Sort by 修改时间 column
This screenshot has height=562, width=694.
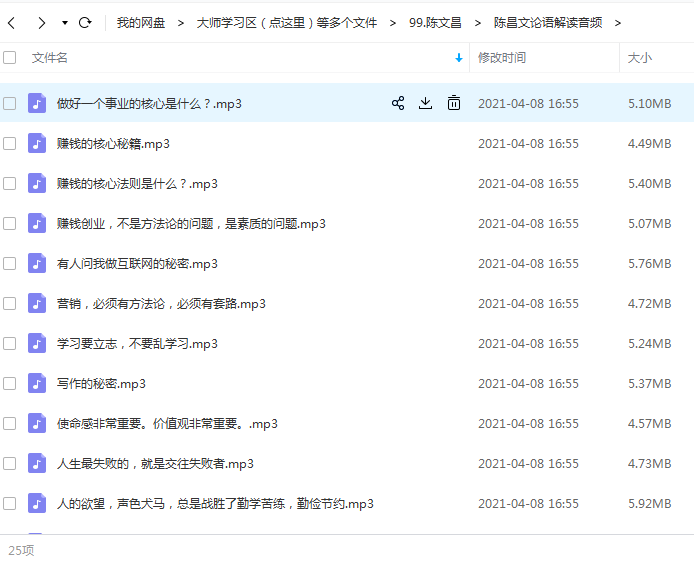tap(502, 58)
